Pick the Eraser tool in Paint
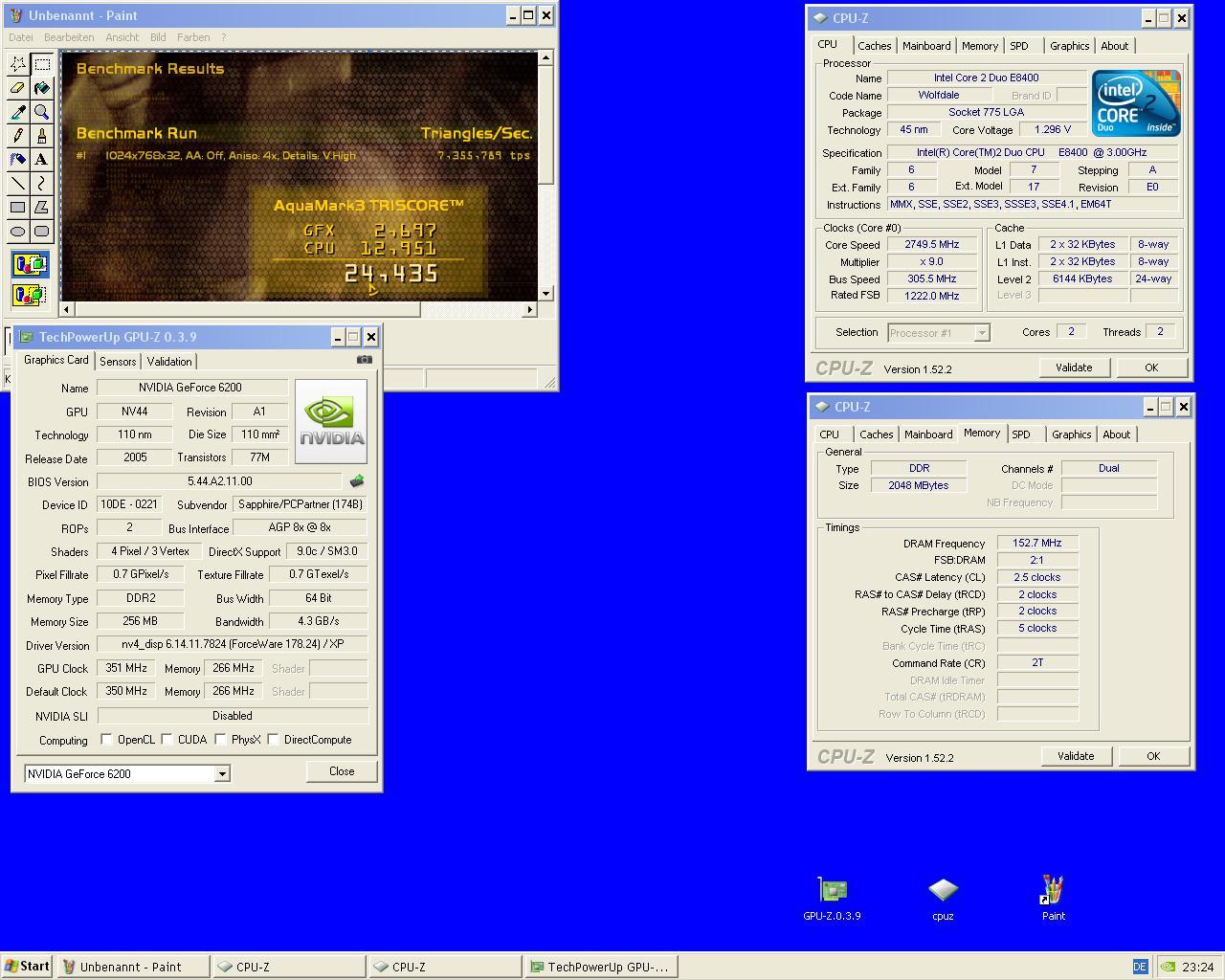 (x=18, y=88)
